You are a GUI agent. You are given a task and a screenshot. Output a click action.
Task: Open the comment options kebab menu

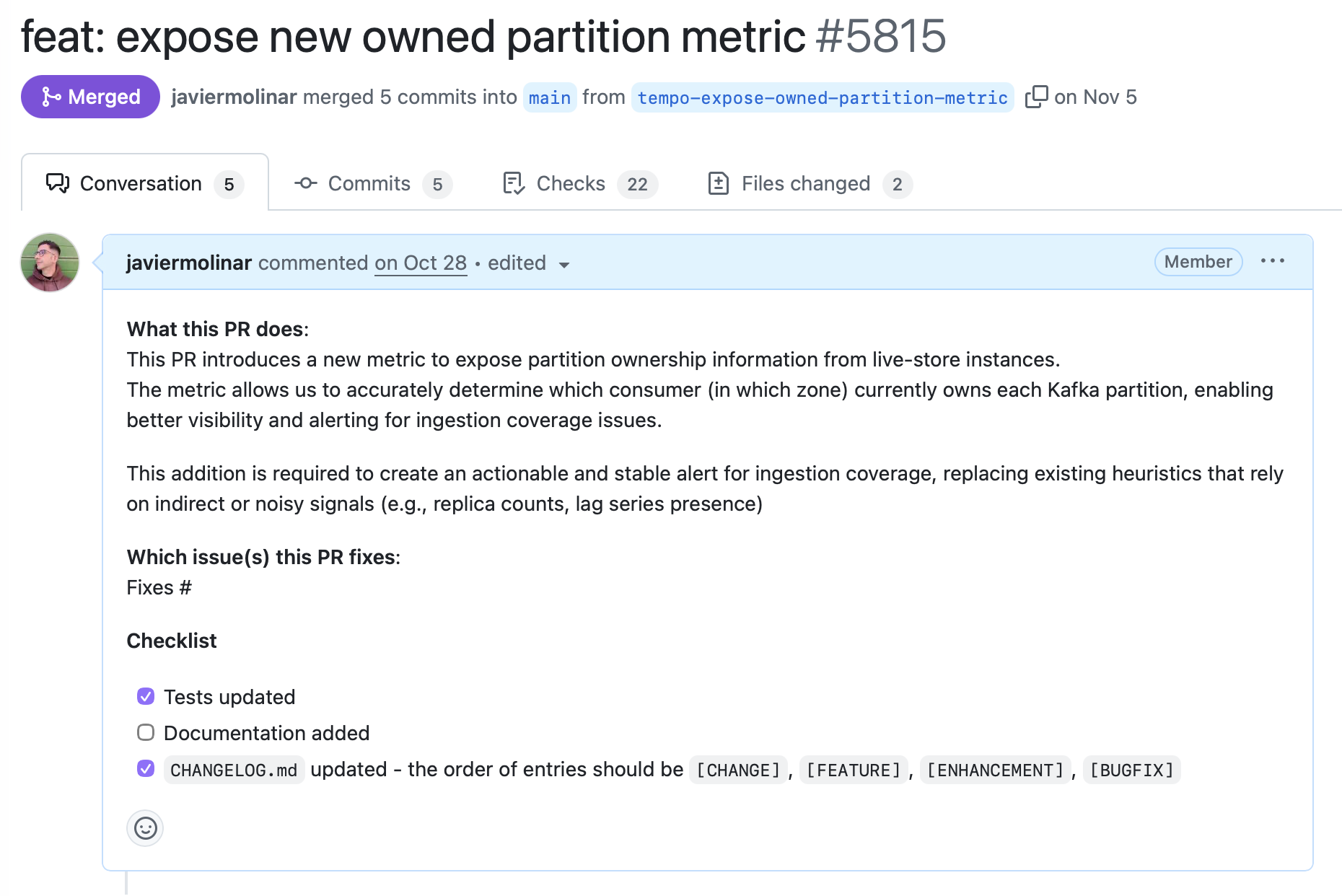pyautogui.click(x=1273, y=261)
